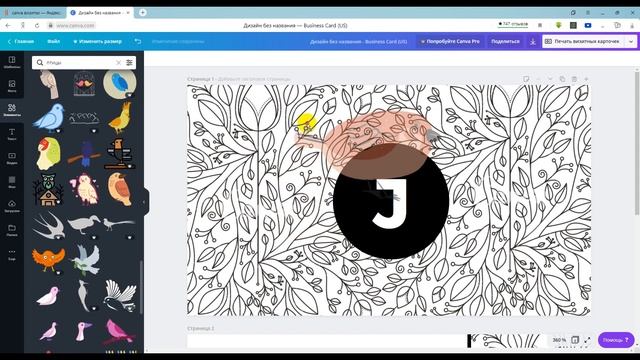
Task: Go back to Home (Главная)
Action: tap(20, 41)
